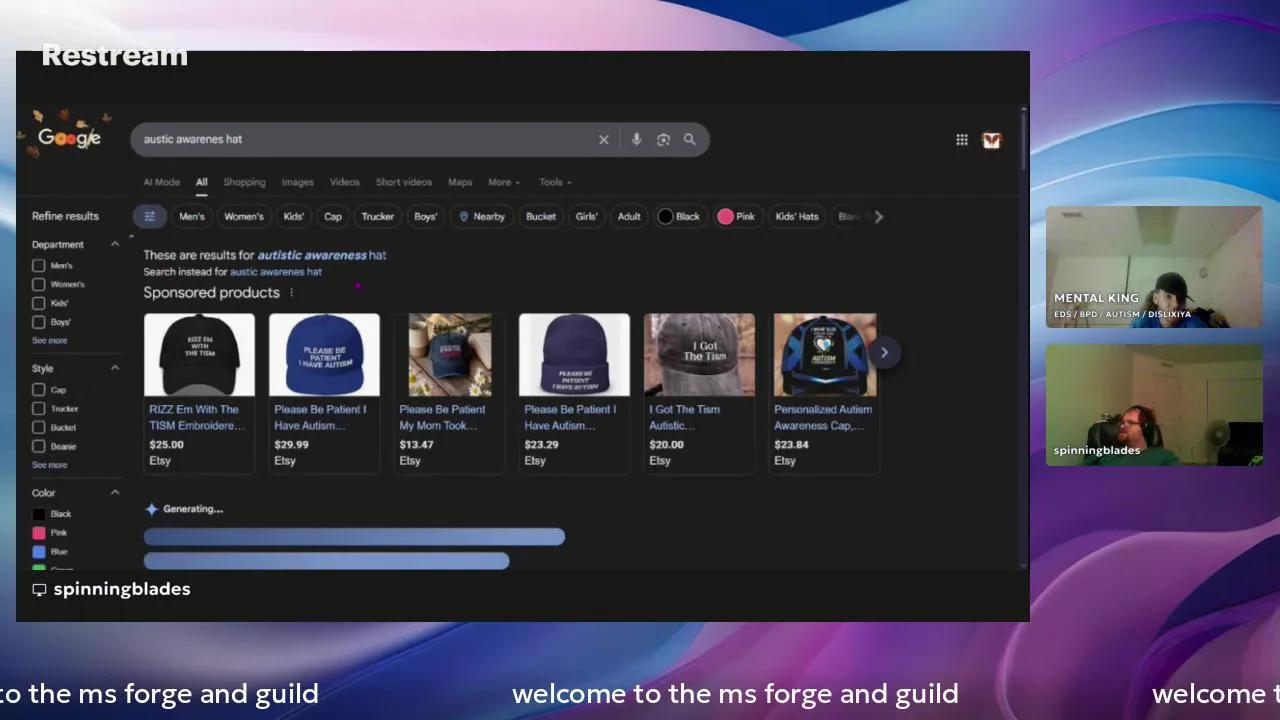Enable the Trucker style checkbox
Viewport: 1280px width, 720px height.
click(x=38, y=409)
